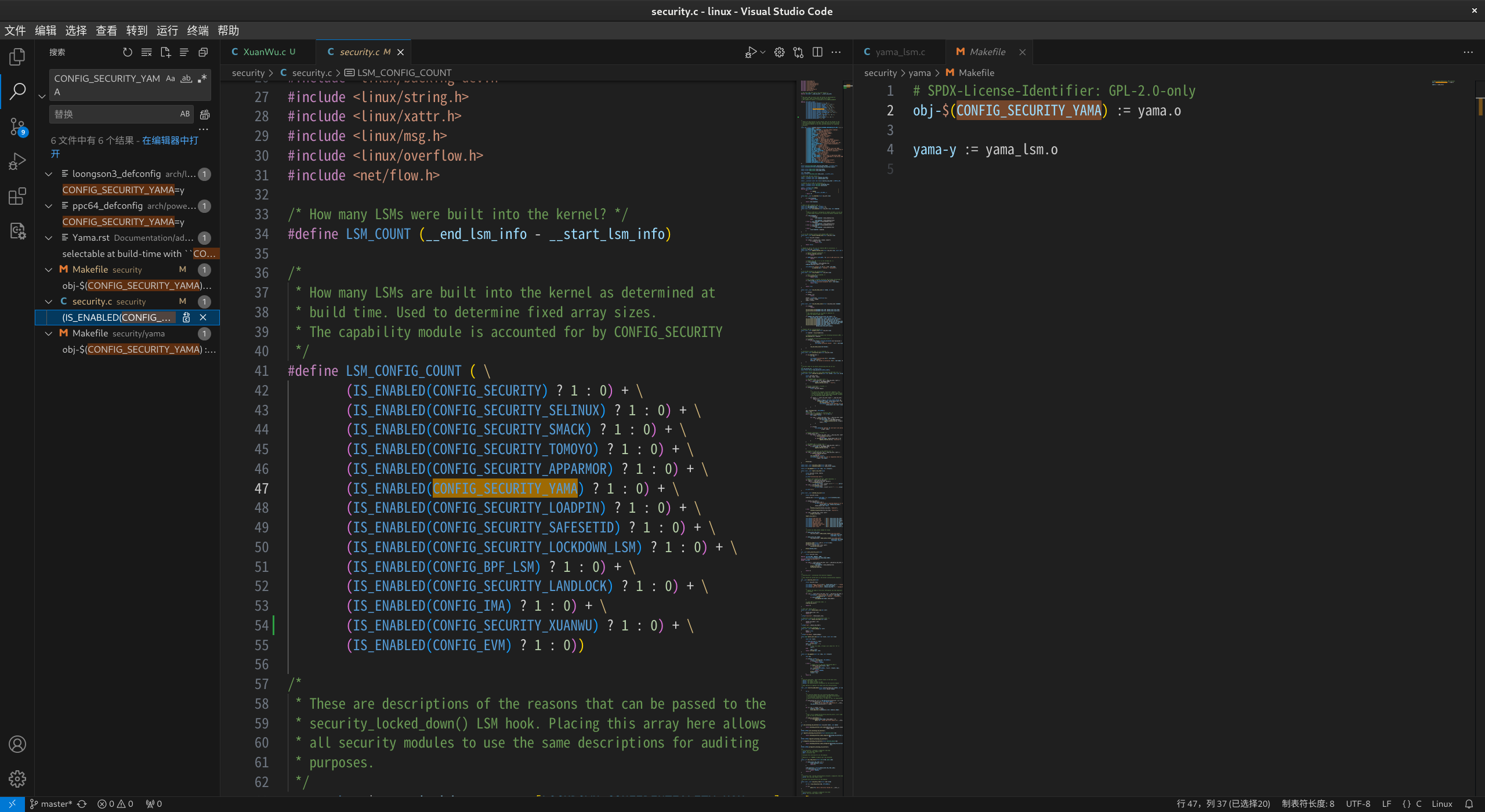View search results as tree
The image size is (1485, 812).
[x=184, y=52]
